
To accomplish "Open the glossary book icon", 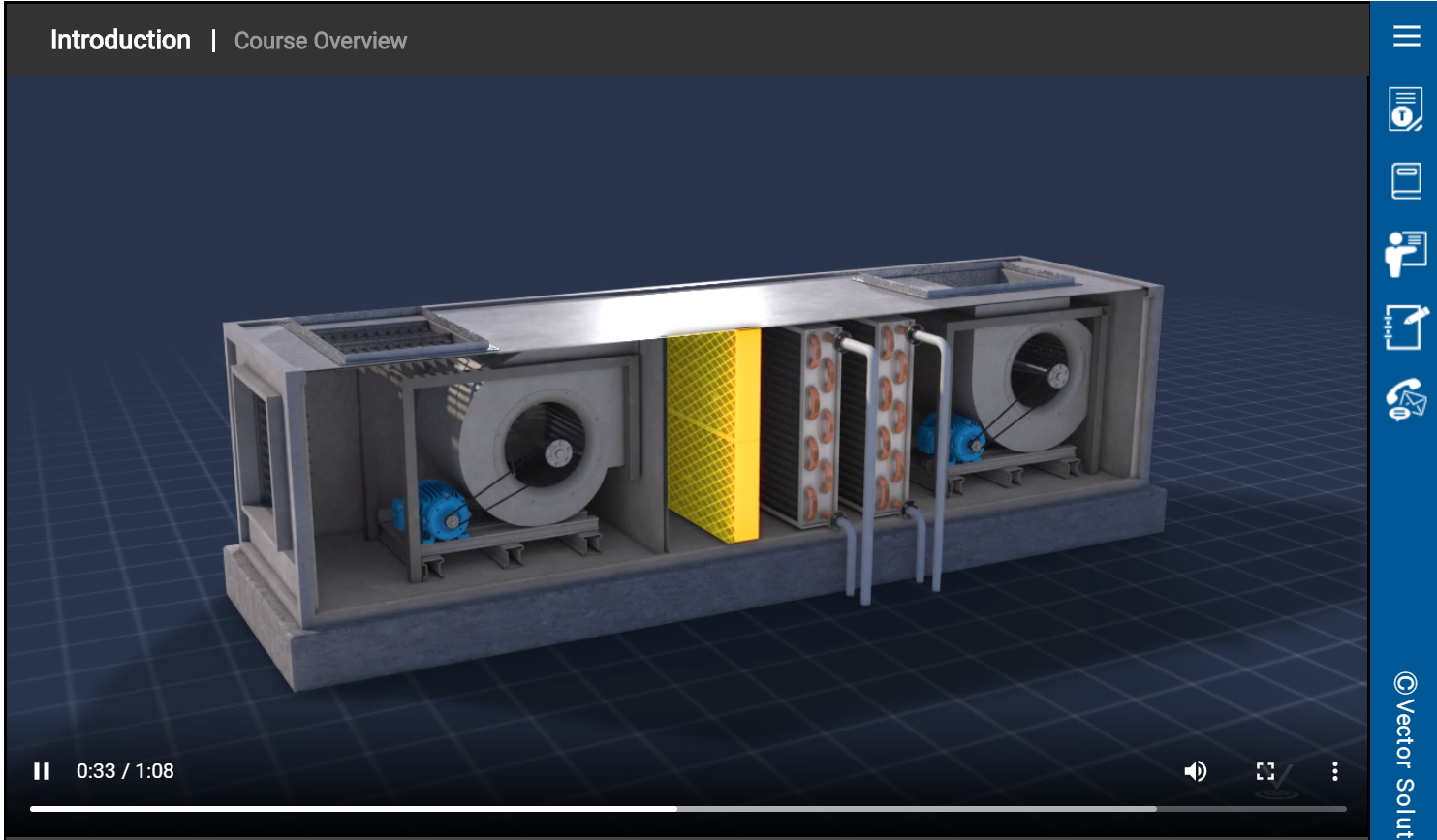I will pos(1406,181).
